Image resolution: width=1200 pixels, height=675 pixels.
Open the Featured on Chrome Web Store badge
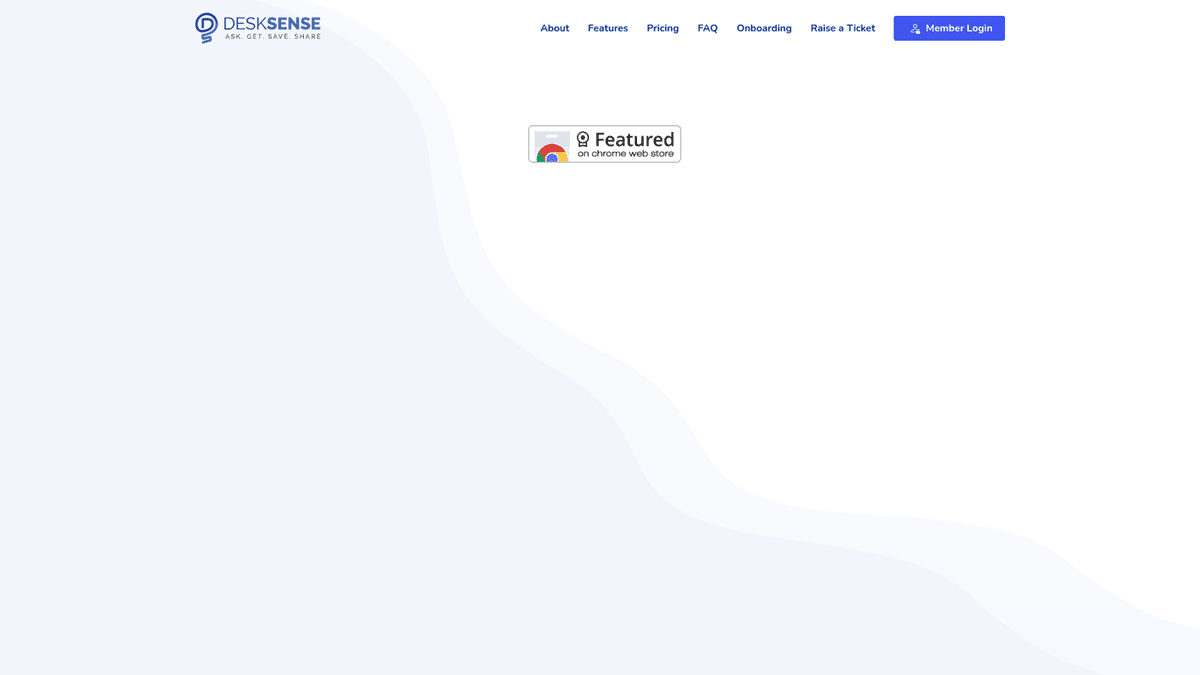pyautogui.click(x=605, y=144)
